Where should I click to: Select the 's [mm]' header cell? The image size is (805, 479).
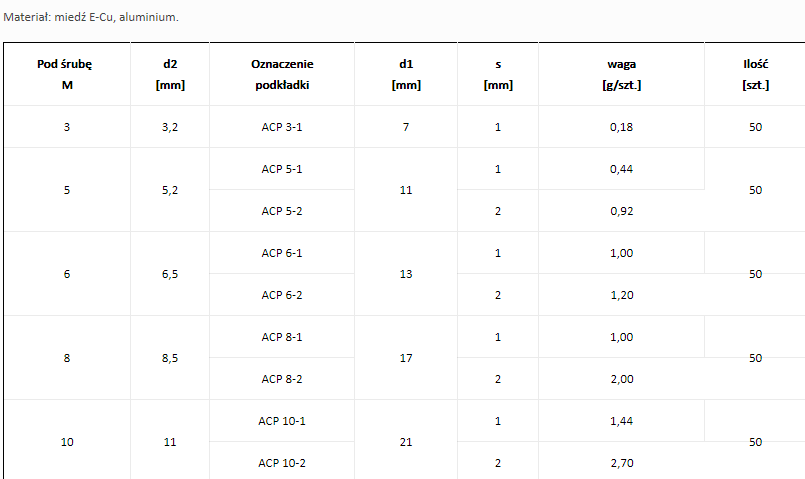coord(497,74)
